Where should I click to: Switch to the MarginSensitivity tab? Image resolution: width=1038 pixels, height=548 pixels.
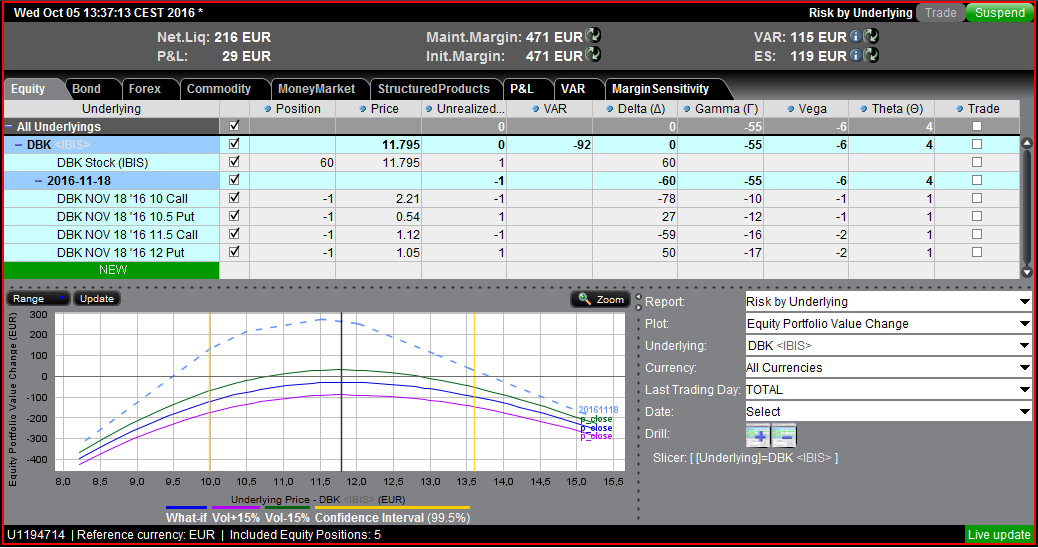(660, 89)
